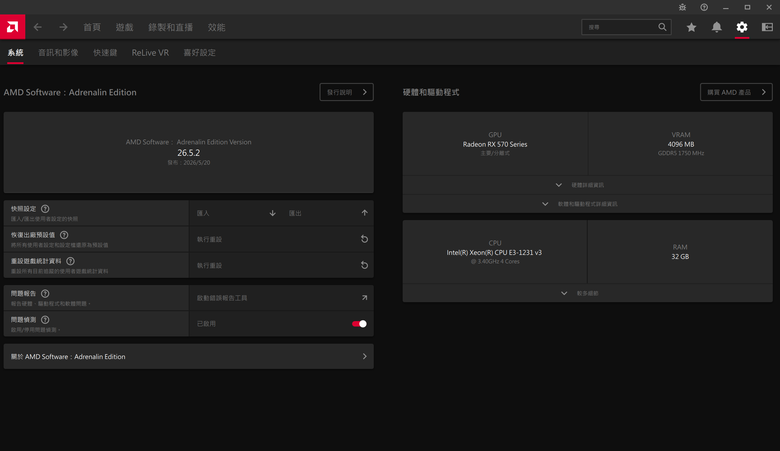Click 執行重設 for factory reset
This screenshot has height=451, width=780.
tap(209, 239)
